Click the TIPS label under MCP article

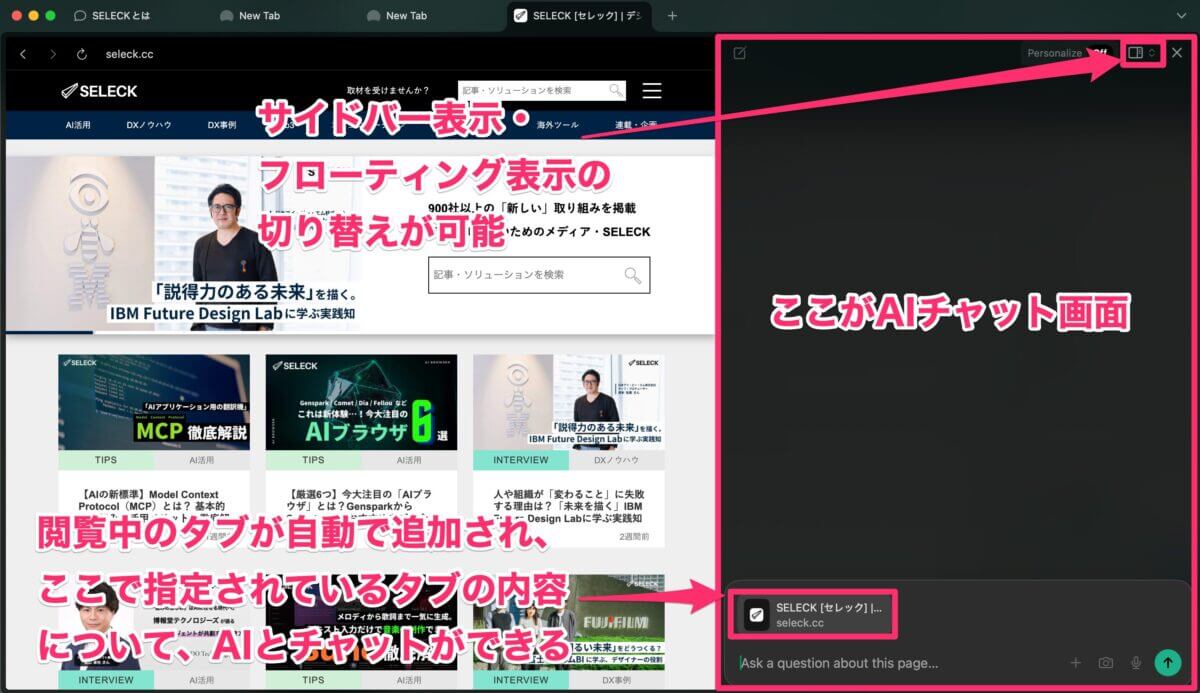tap(106, 460)
